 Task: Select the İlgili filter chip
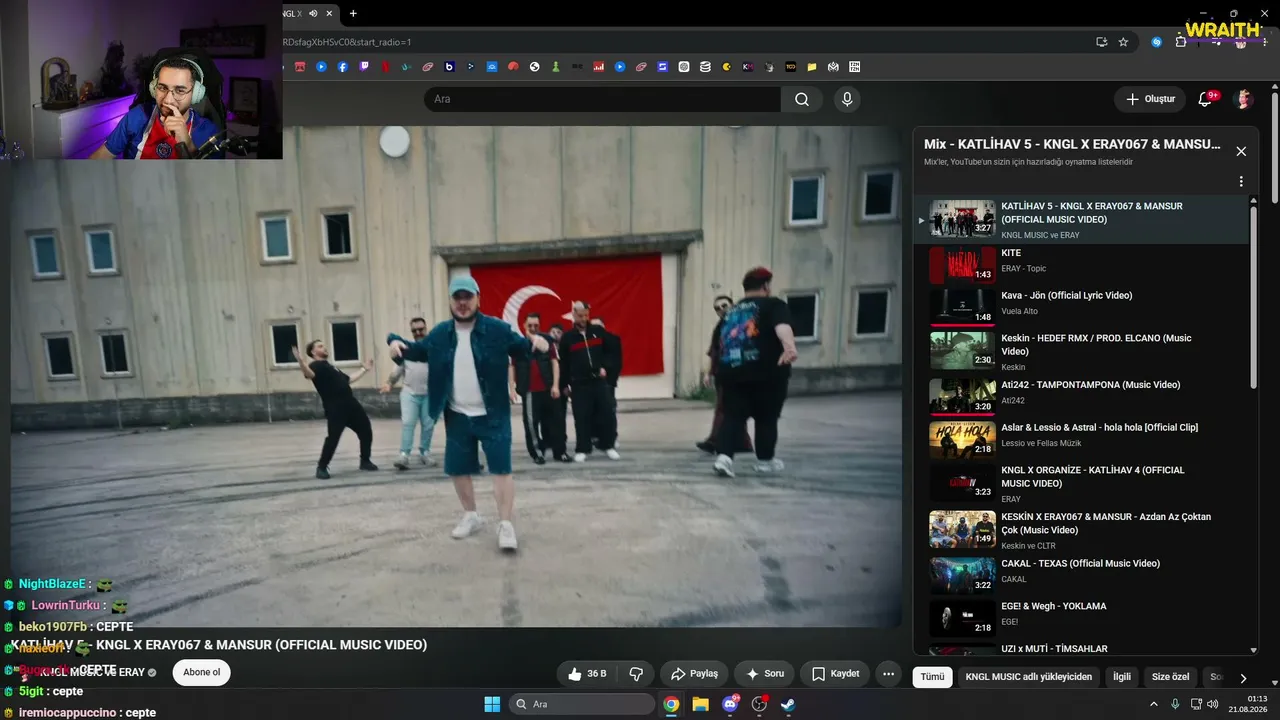pyautogui.click(x=1122, y=677)
